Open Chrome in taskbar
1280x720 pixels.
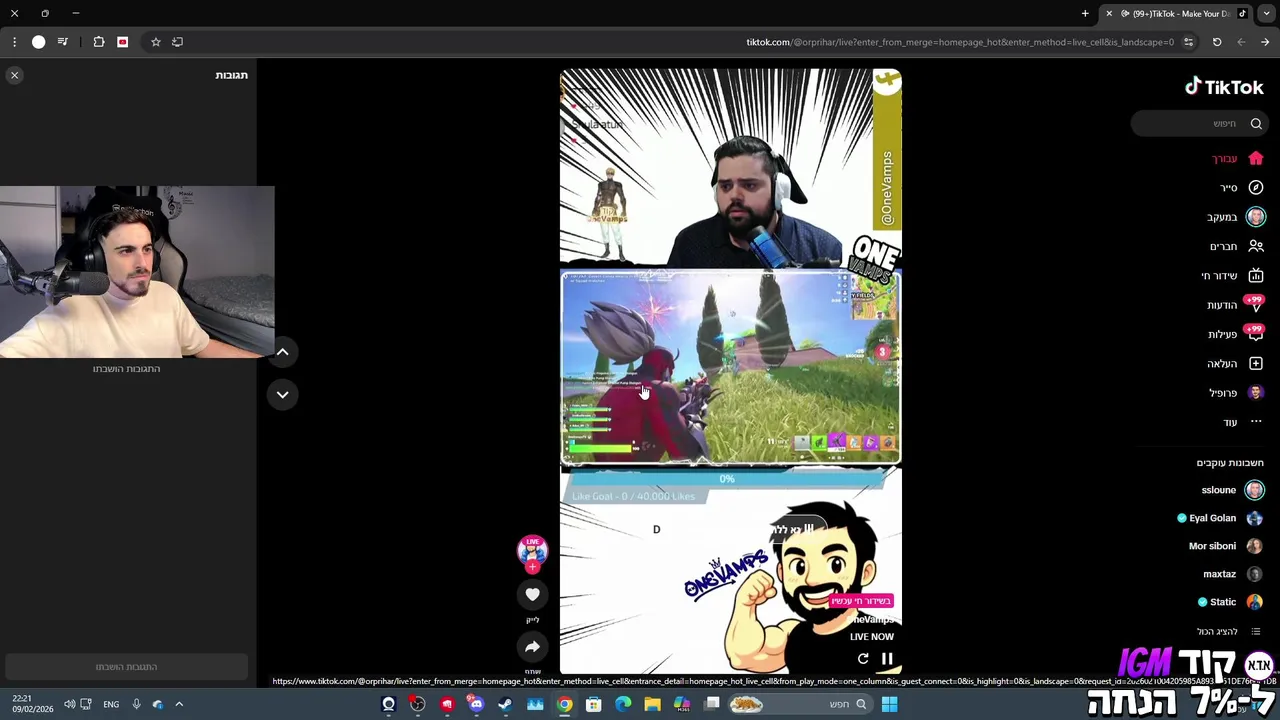[564, 704]
